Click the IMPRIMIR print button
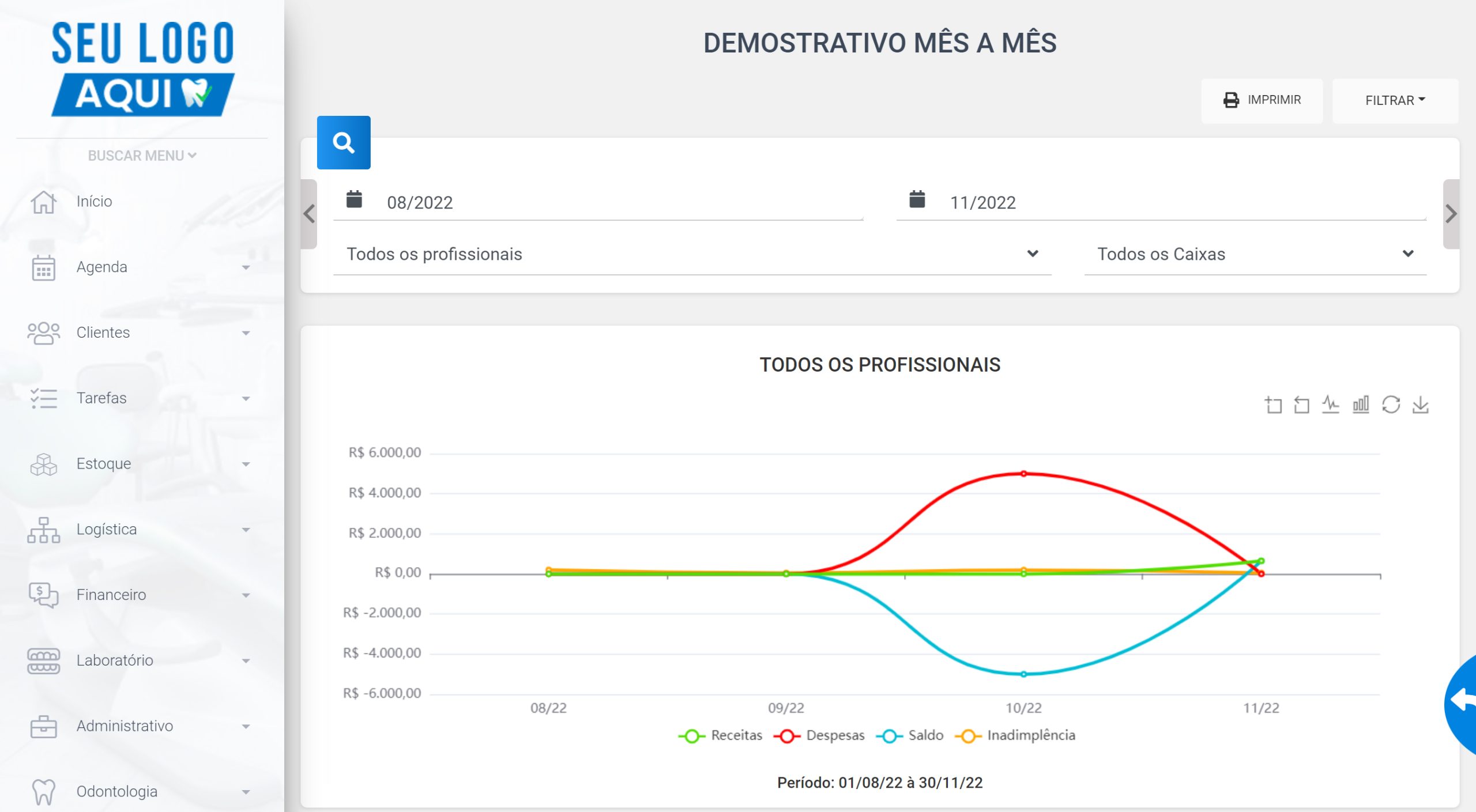1476x812 pixels. click(x=1262, y=100)
